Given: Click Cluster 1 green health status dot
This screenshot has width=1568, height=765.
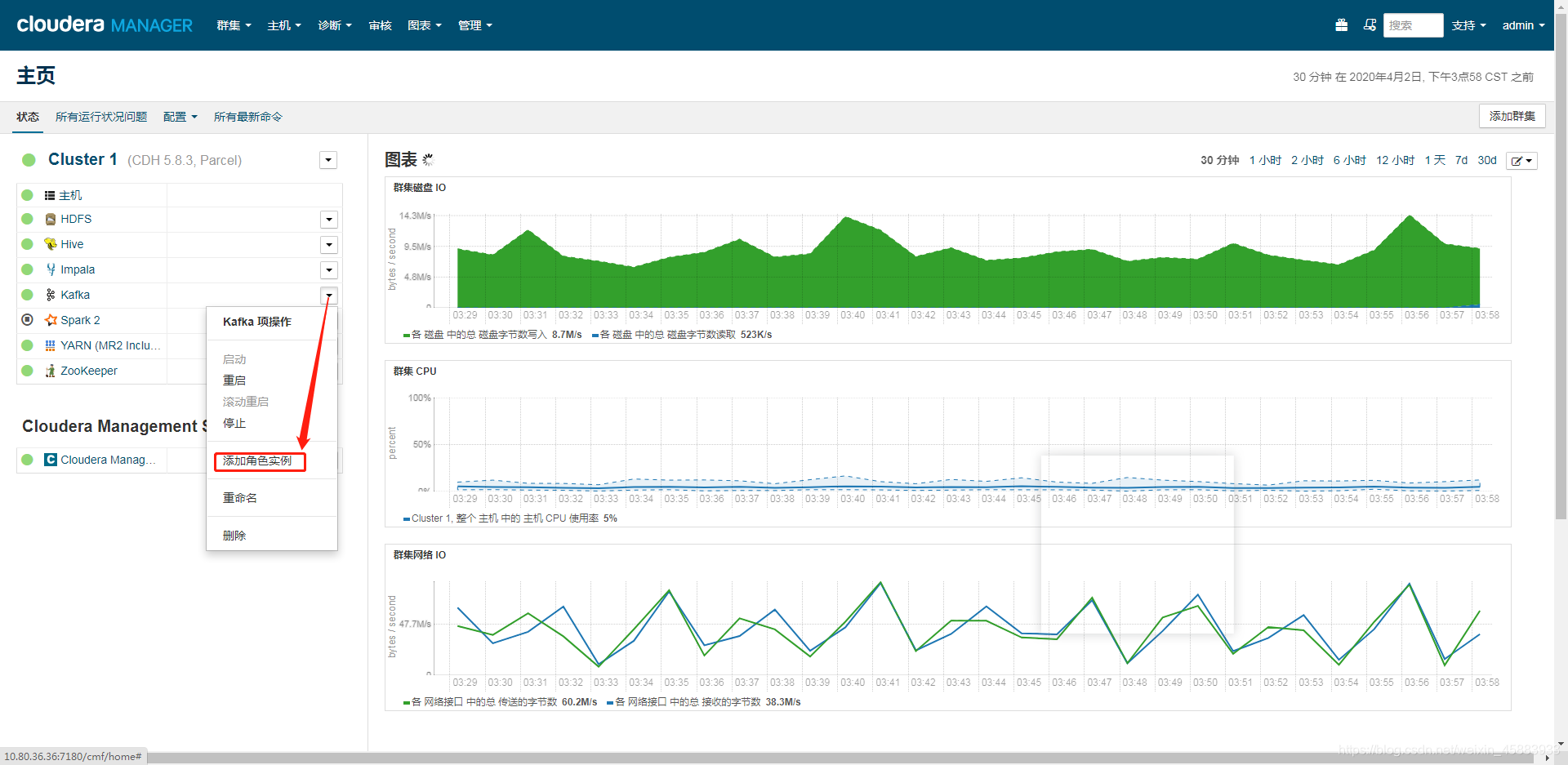Looking at the screenshot, I should (29, 160).
